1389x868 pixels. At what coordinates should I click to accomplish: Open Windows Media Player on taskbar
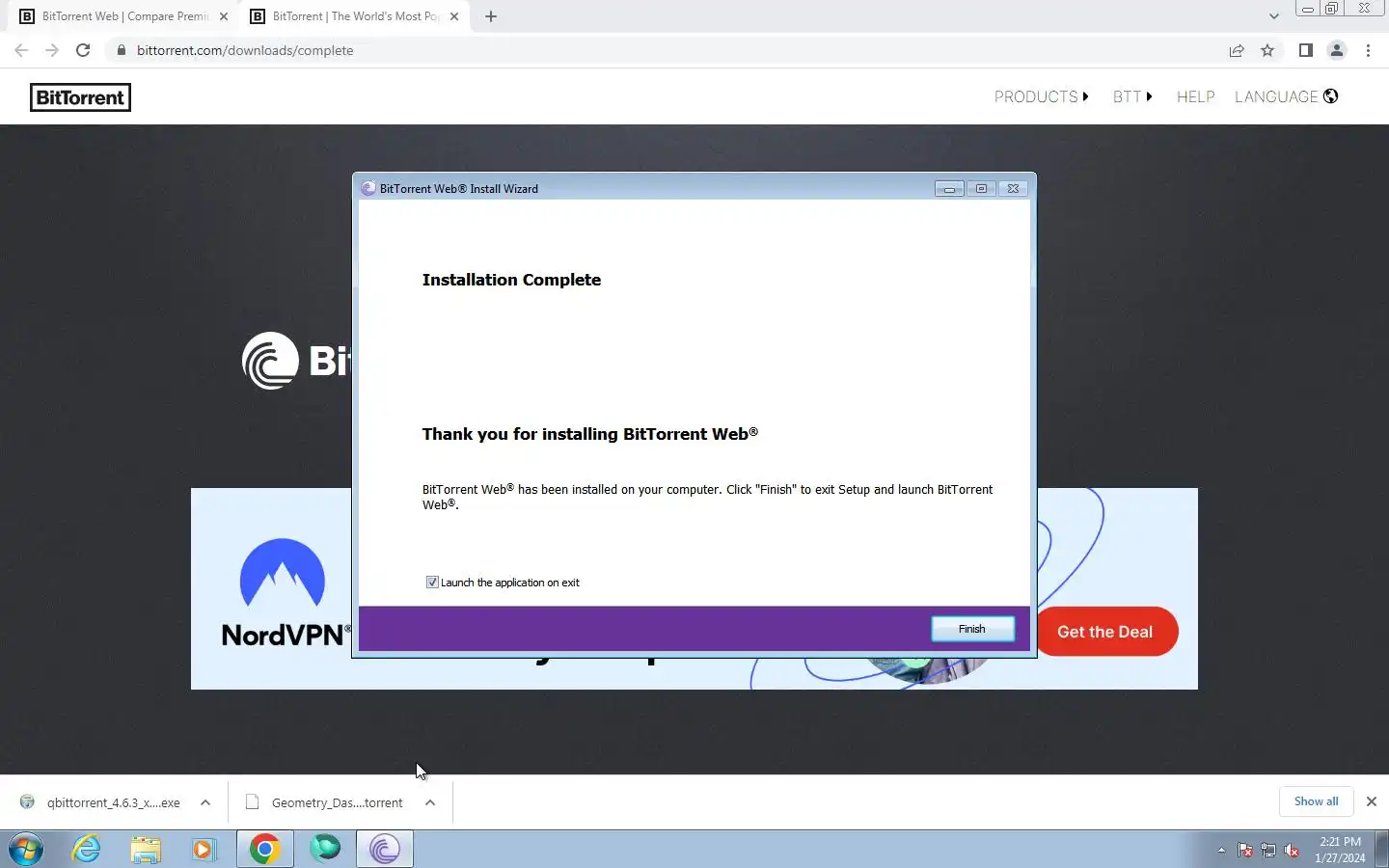tap(204, 849)
